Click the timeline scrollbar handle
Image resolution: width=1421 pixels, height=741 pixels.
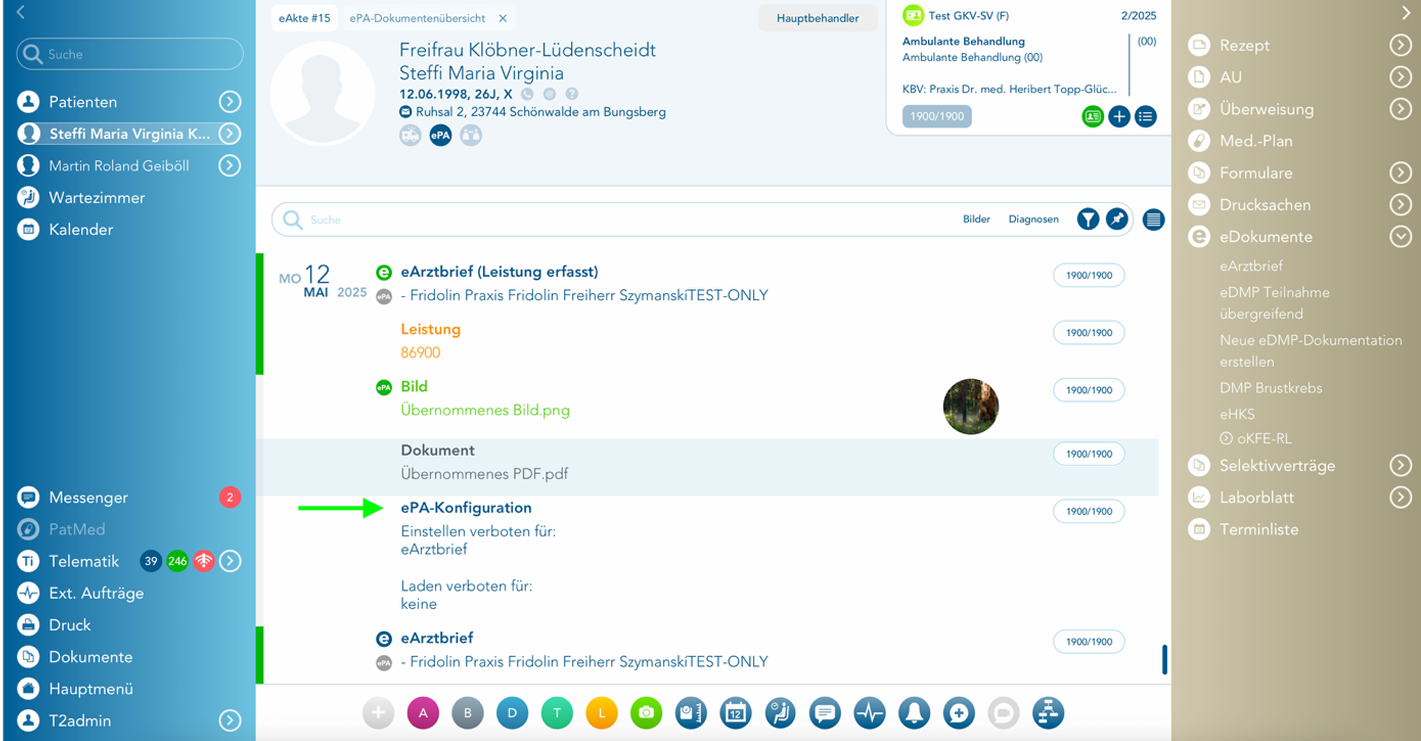tap(1164, 659)
